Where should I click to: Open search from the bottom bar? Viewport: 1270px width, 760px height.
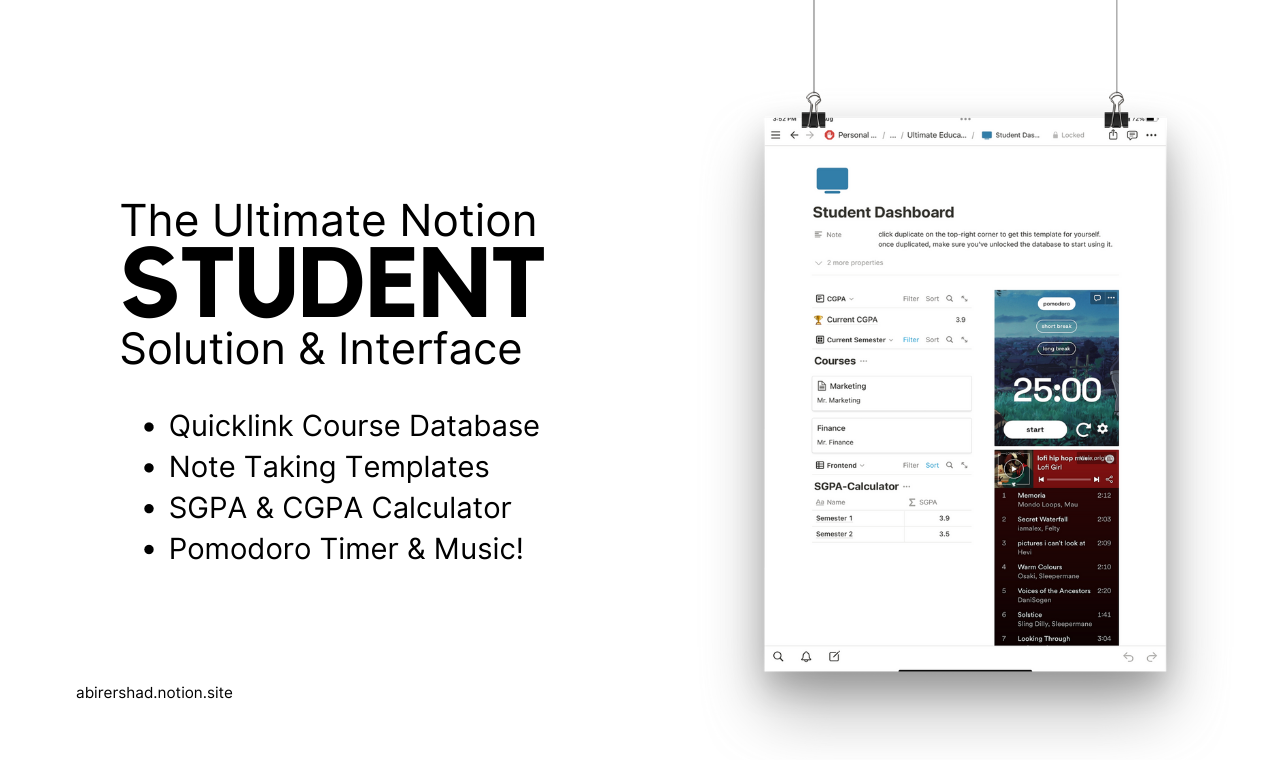click(778, 657)
